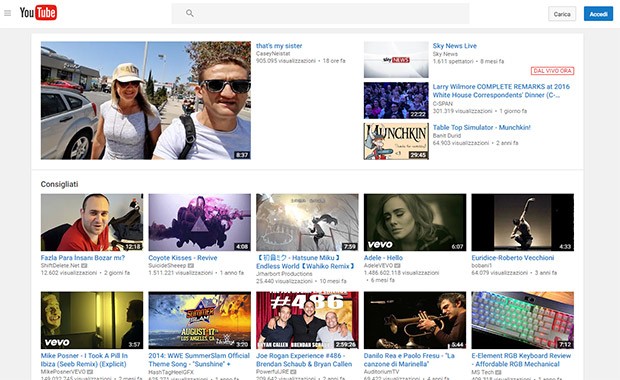Click the Carica upload button
Image resolution: width=620 pixels, height=380 pixels.
coord(562,14)
